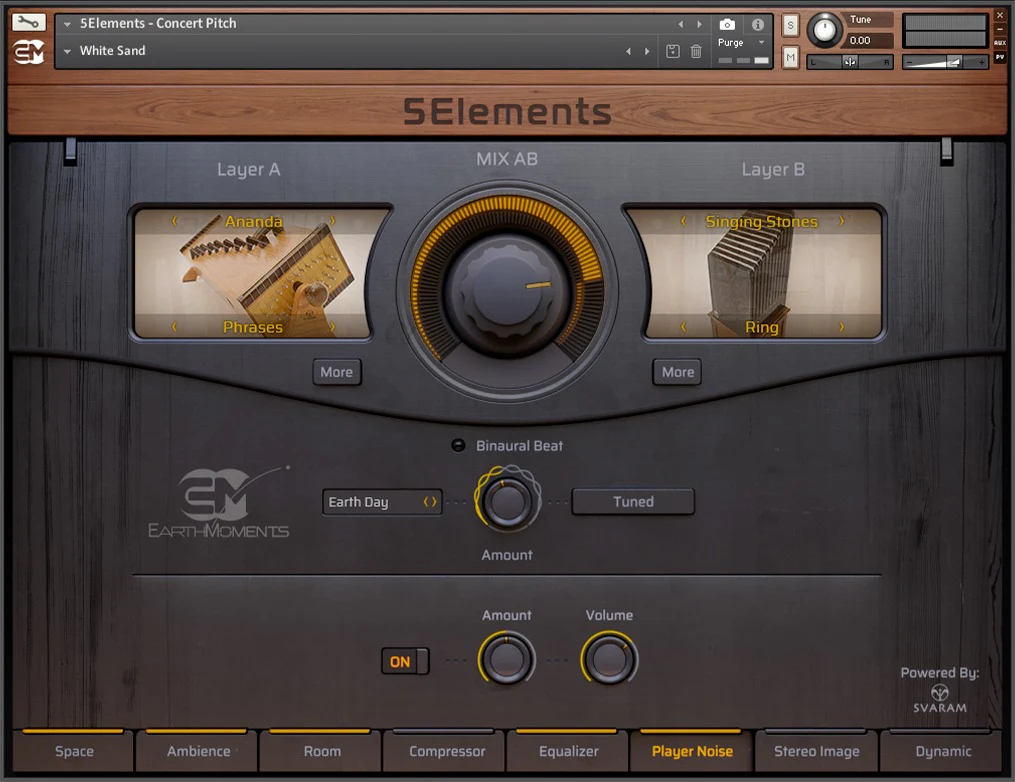Open the Stereo Image tab
Viewport: 1015px width, 782px height.
point(816,751)
